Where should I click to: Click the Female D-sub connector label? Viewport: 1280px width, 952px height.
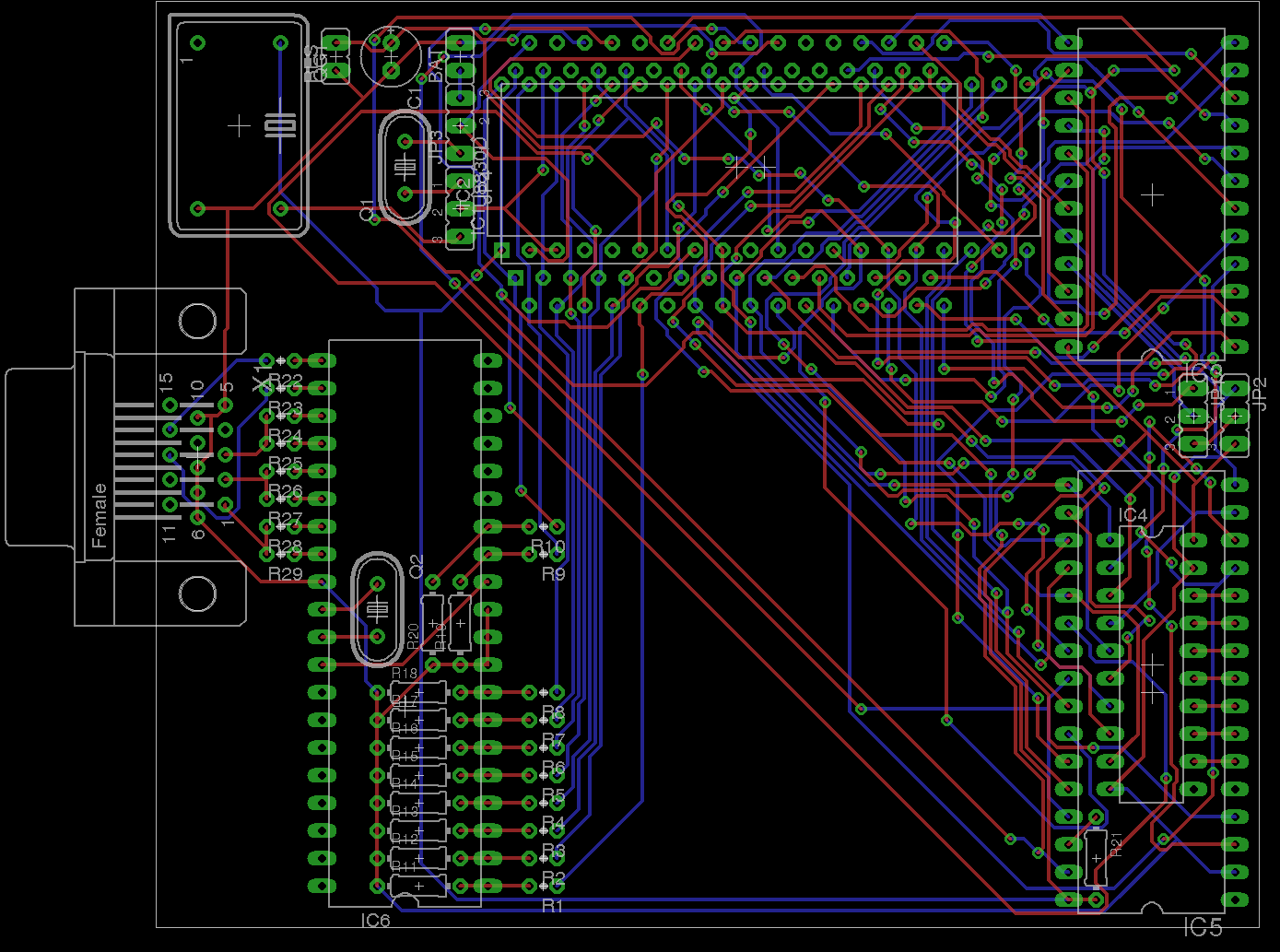[100, 516]
